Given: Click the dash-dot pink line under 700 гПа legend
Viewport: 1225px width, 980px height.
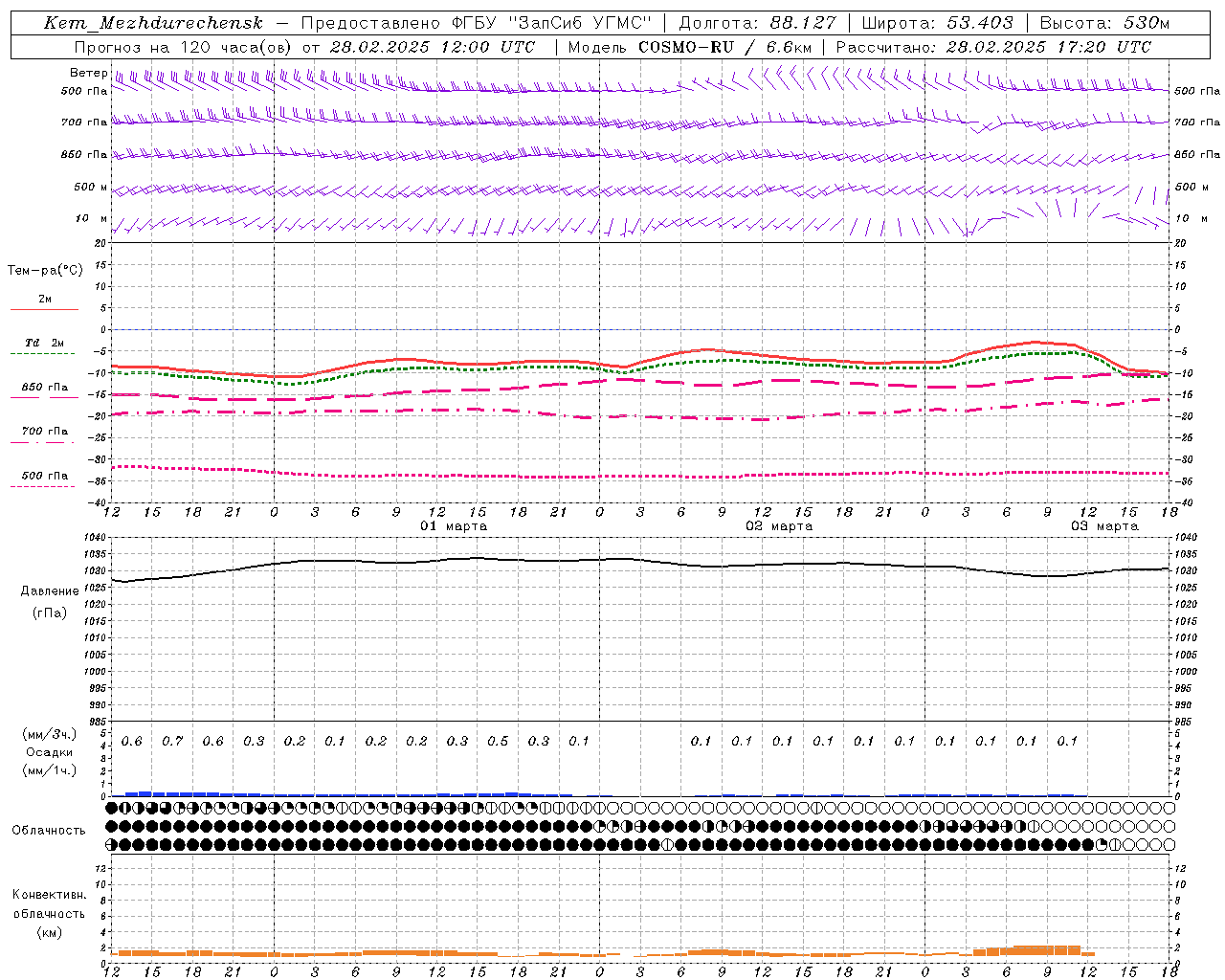Looking at the screenshot, I should pyautogui.click(x=42, y=442).
